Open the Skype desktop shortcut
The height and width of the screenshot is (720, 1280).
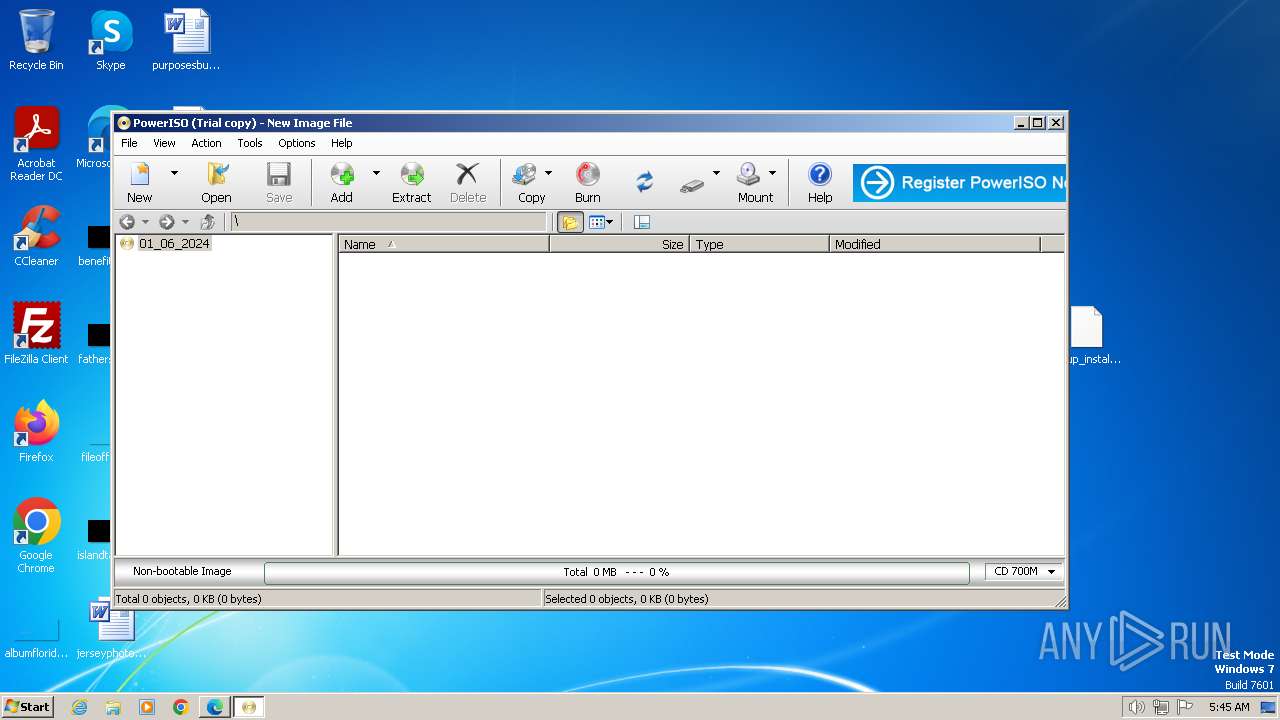[x=110, y=40]
